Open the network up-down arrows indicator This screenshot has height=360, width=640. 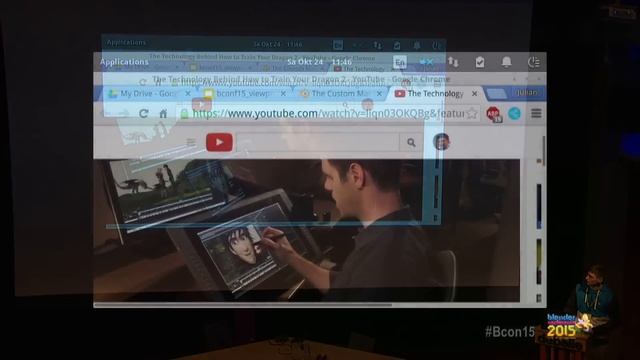453,62
